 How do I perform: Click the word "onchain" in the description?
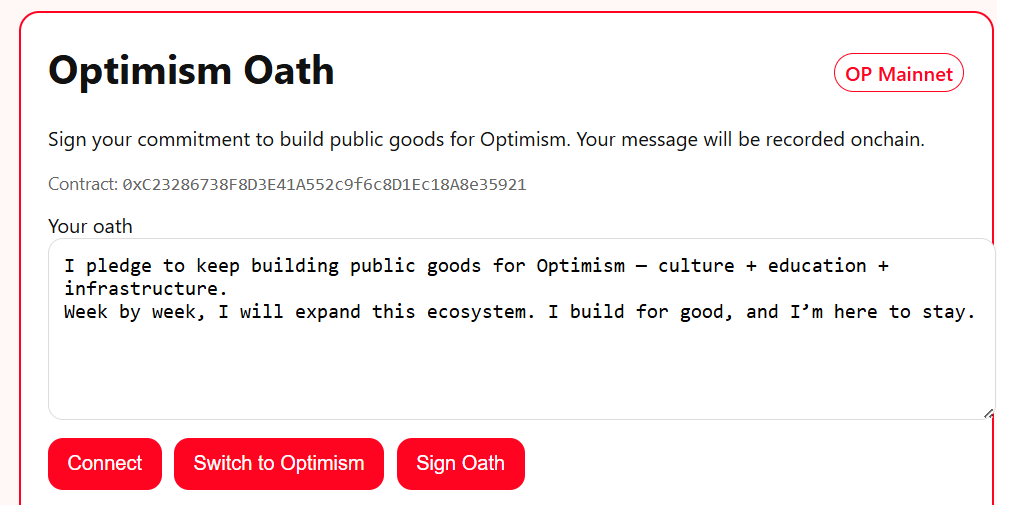click(887, 140)
